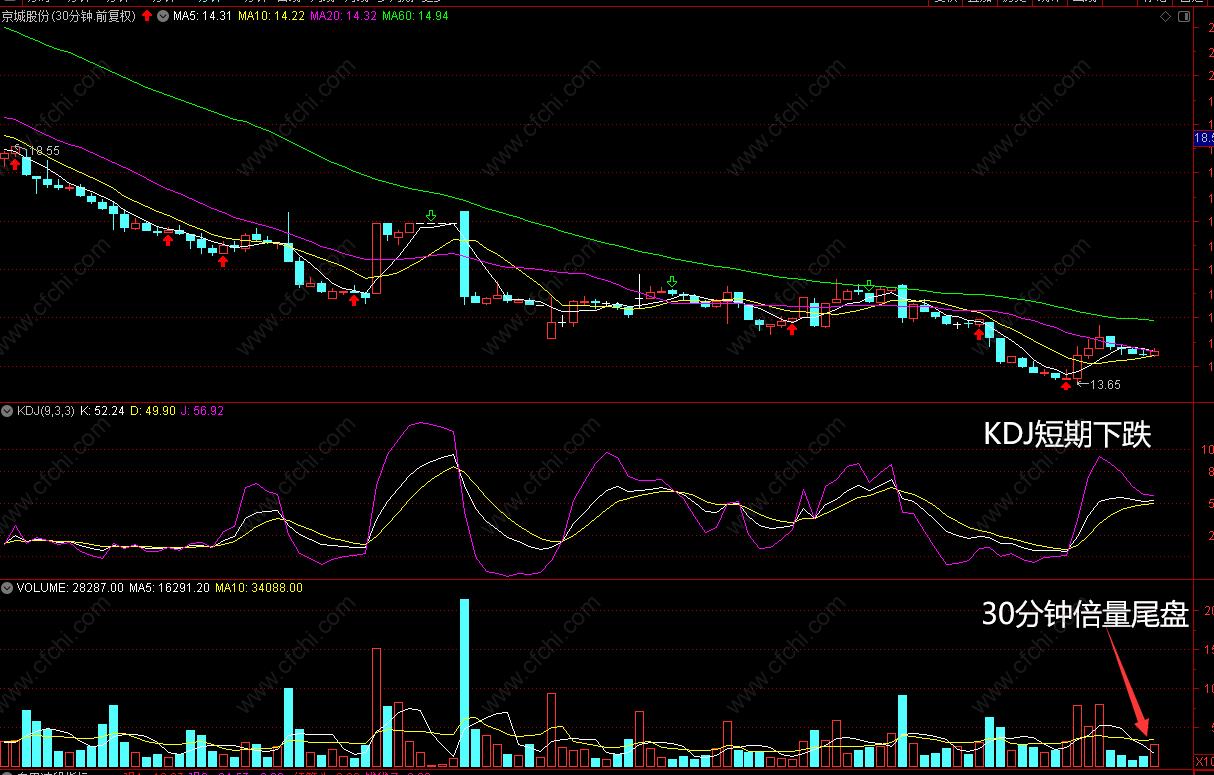The image size is (1214, 775).
Task: Expand the KDJ indicator dropdown arrow
Action: pyautogui.click(x=8, y=410)
